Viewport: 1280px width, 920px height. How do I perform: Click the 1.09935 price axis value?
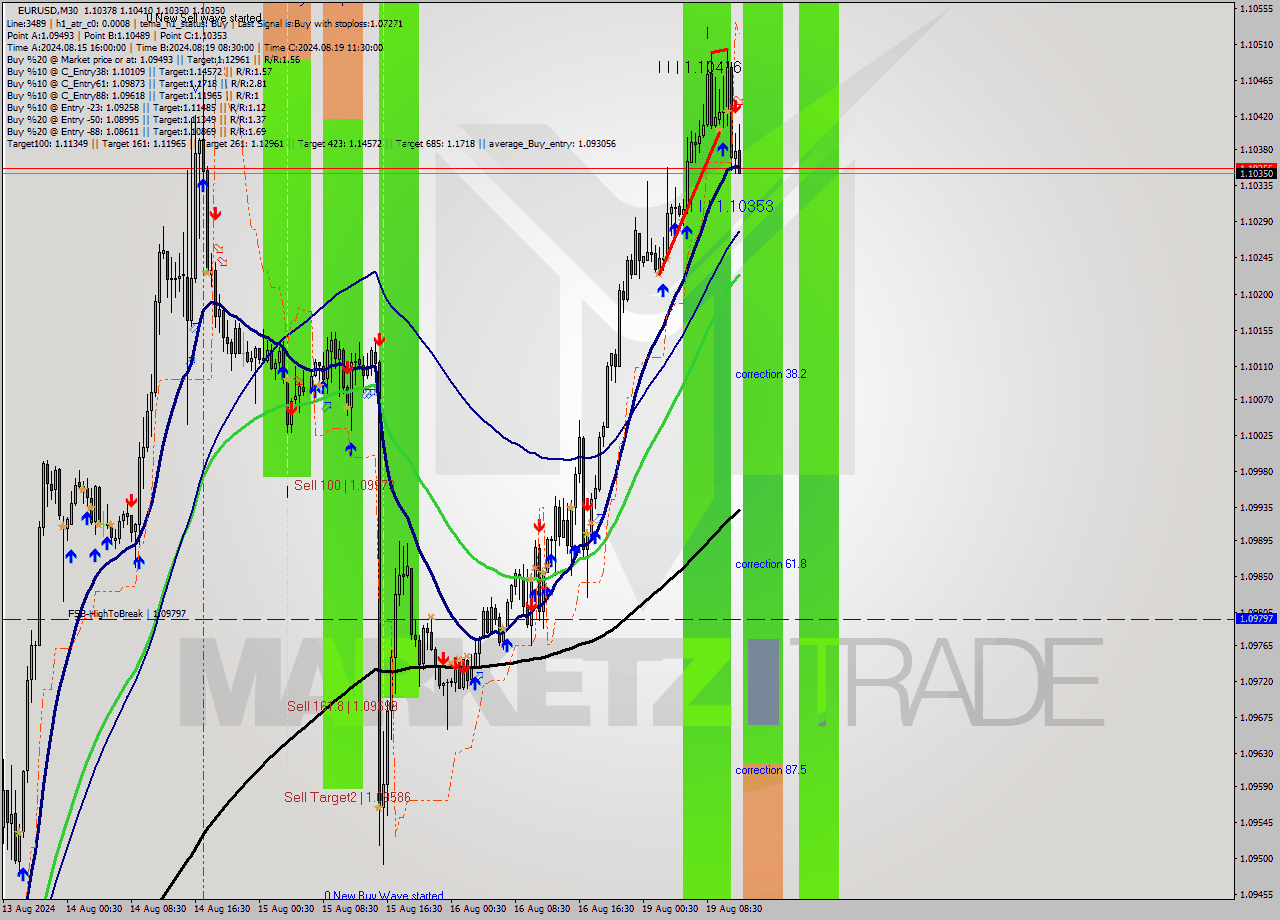pyautogui.click(x=1257, y=508)
